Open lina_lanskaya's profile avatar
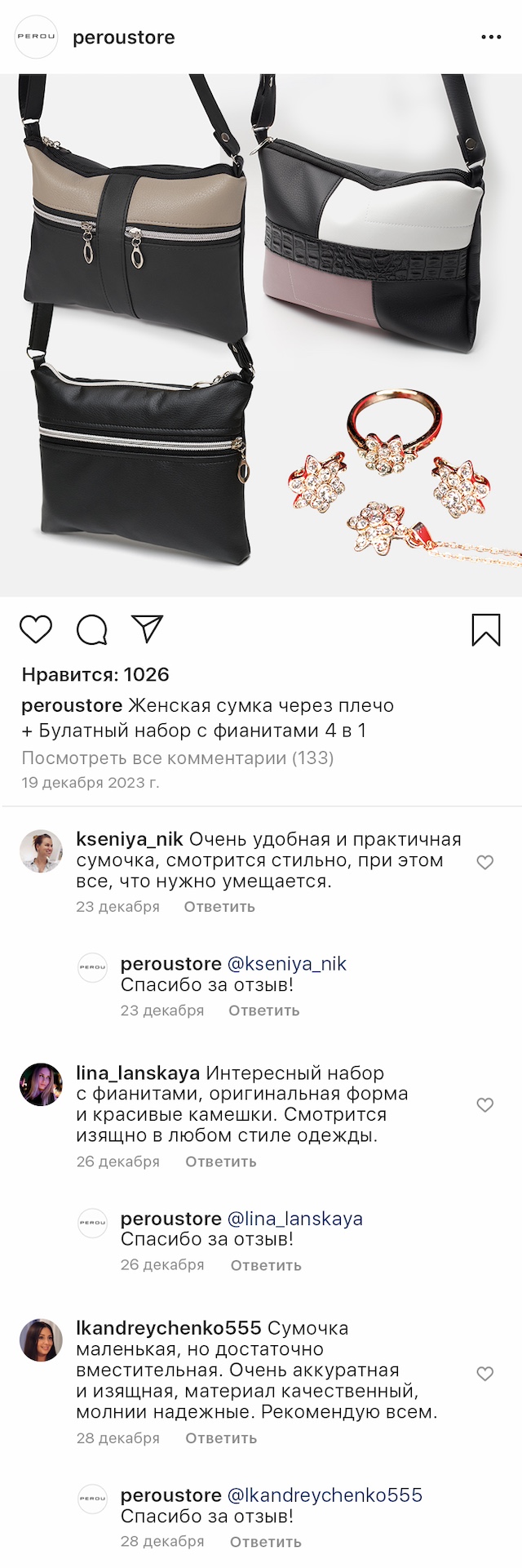 [41, 1084]
